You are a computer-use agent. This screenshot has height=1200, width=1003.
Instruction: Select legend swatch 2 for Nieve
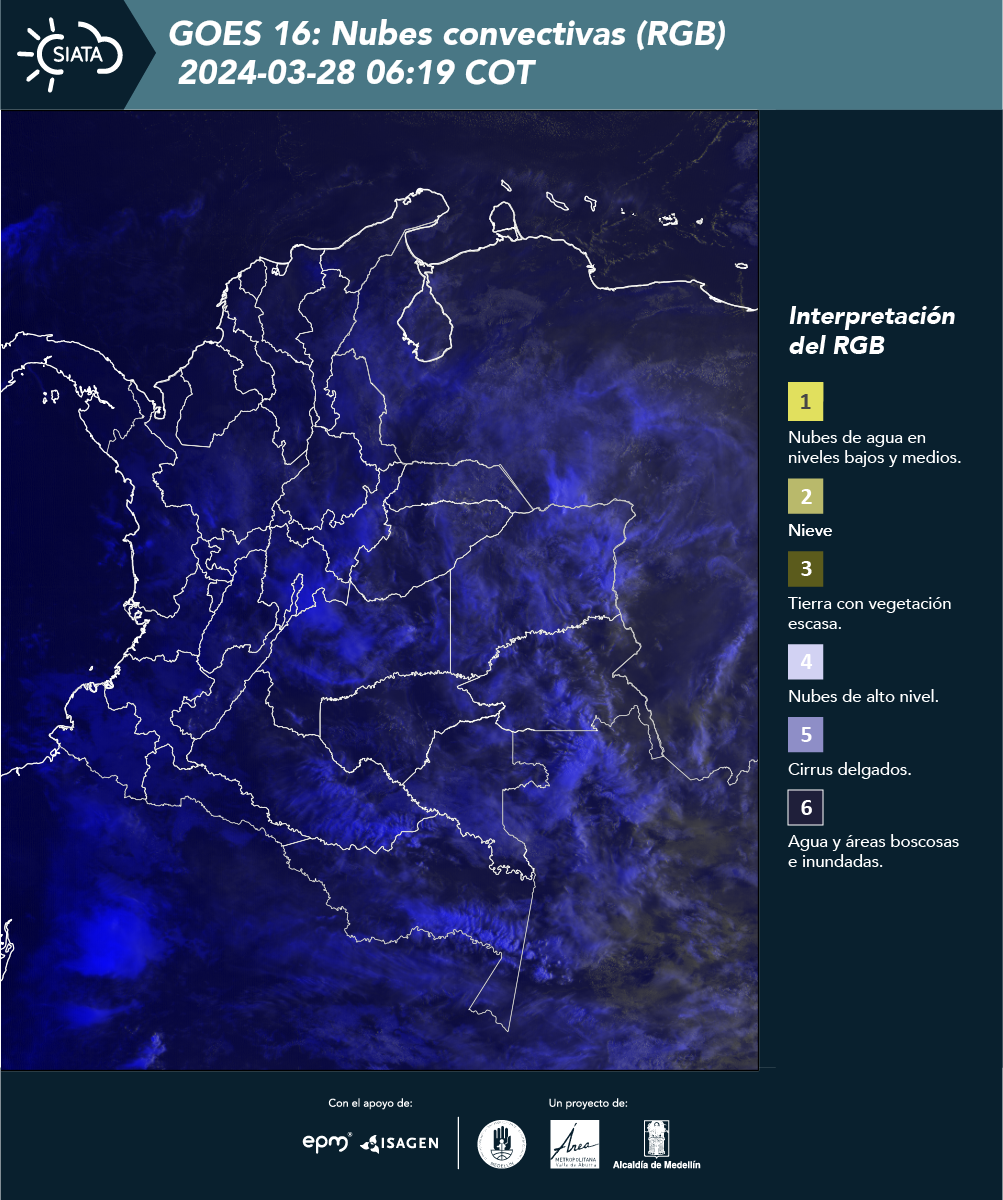tap(805, 495)
